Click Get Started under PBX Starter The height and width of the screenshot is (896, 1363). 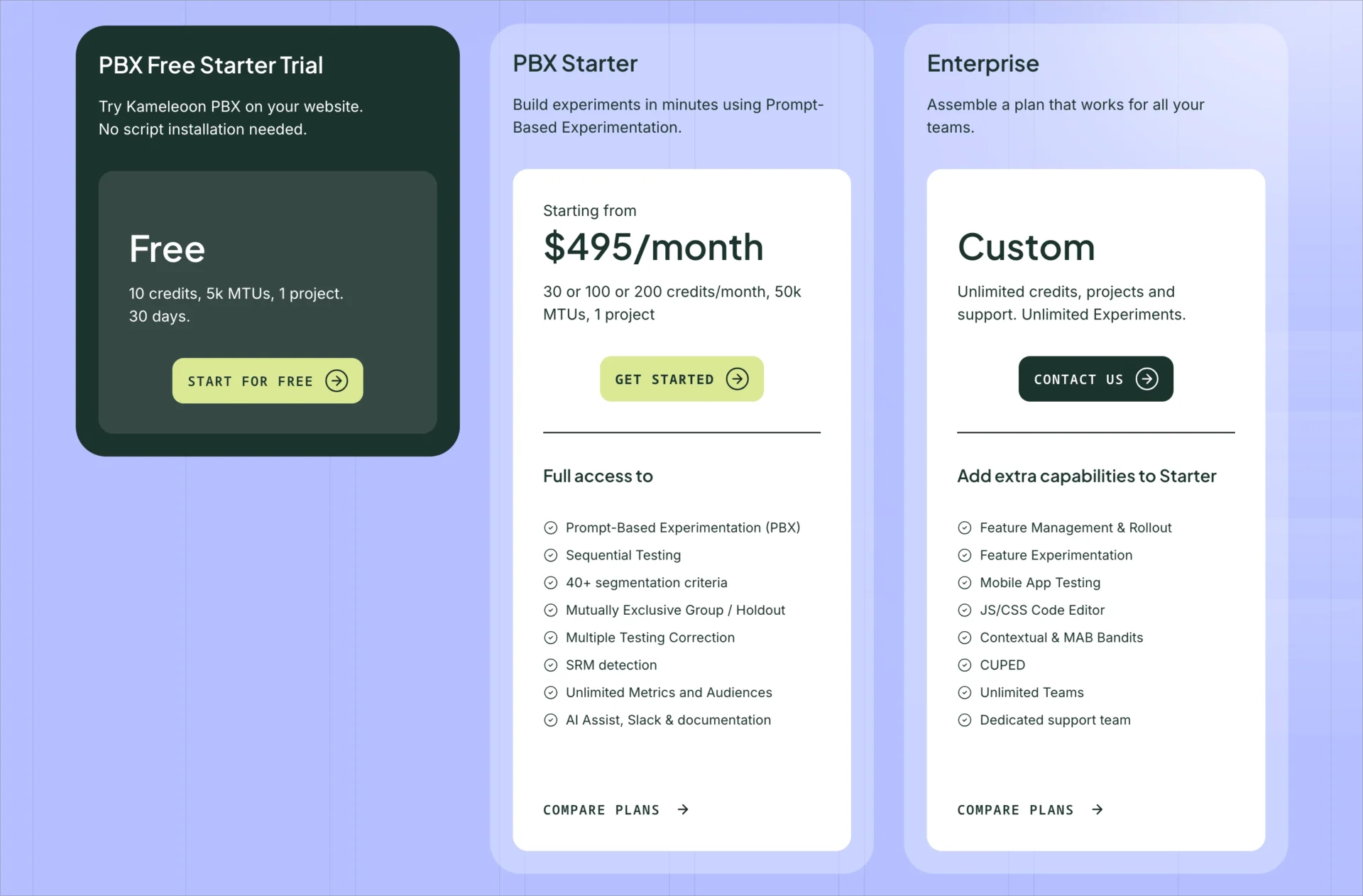[x=681, y=379]
